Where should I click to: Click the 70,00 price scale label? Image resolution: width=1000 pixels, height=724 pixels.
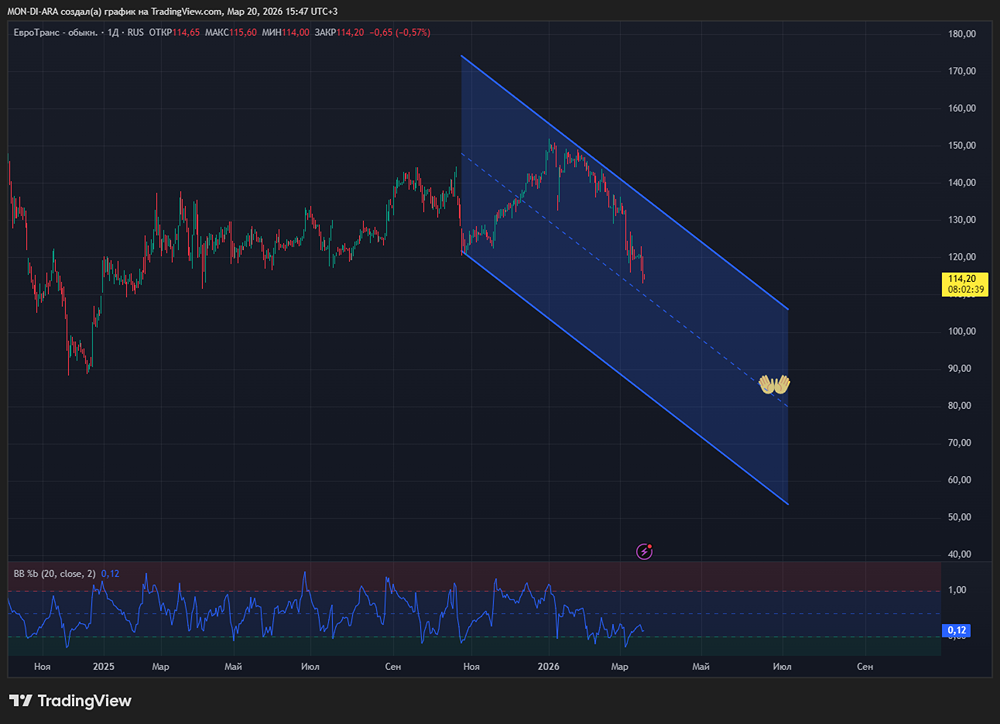coord(960,443)
